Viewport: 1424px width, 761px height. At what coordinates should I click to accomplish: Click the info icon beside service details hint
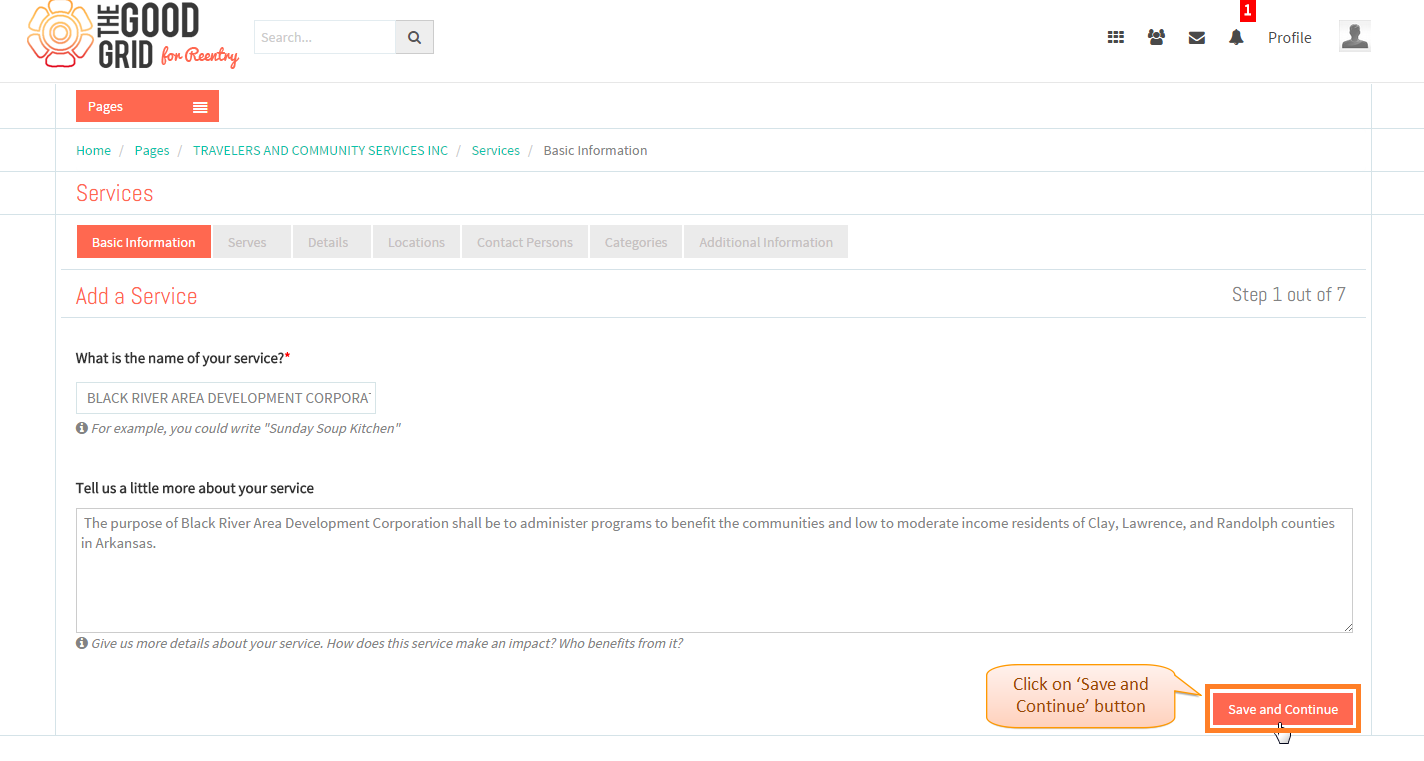pyautogui.click(x=82, y=643)
